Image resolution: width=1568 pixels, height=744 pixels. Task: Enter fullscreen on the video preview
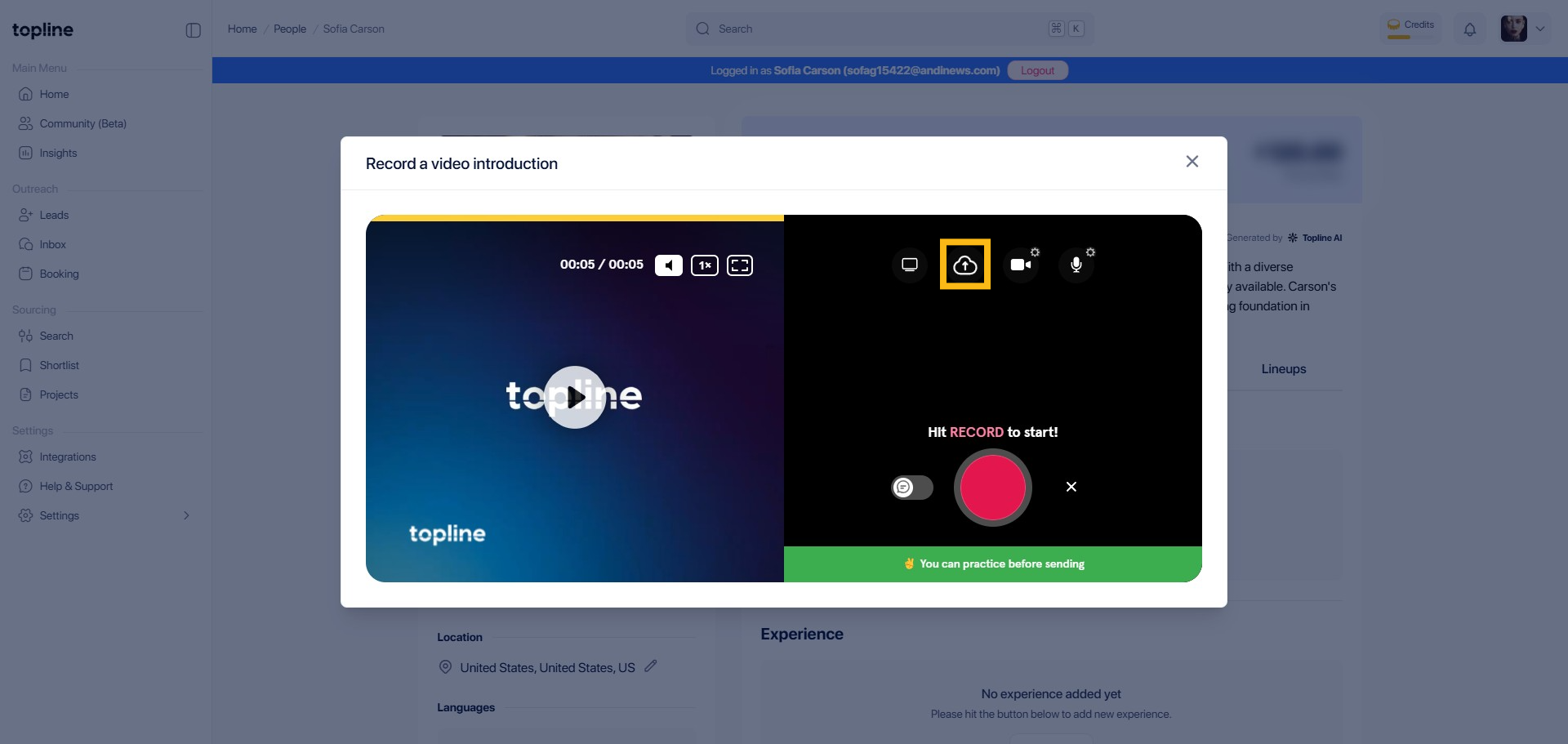tap(739, 265)
